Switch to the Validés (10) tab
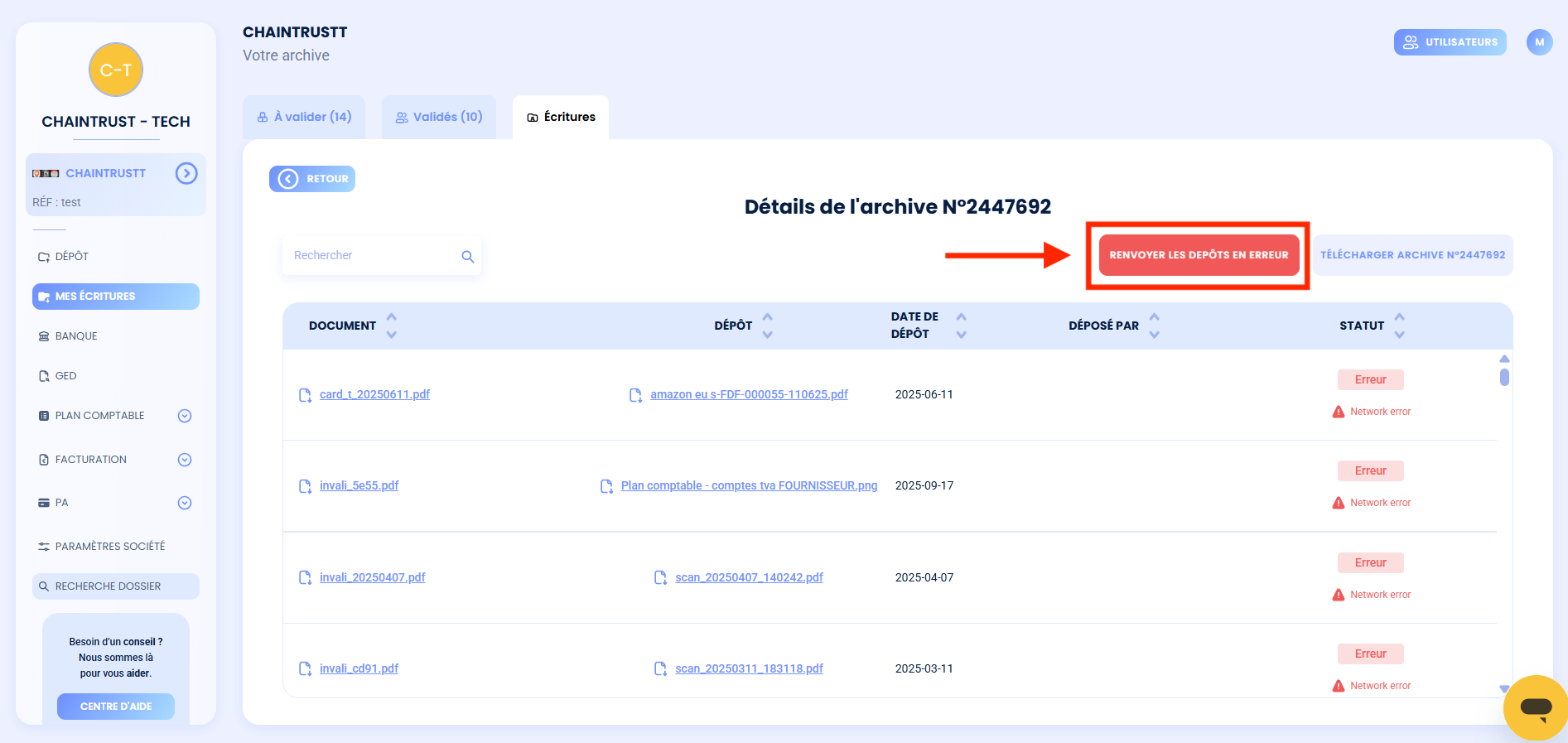 click(439, 117)
